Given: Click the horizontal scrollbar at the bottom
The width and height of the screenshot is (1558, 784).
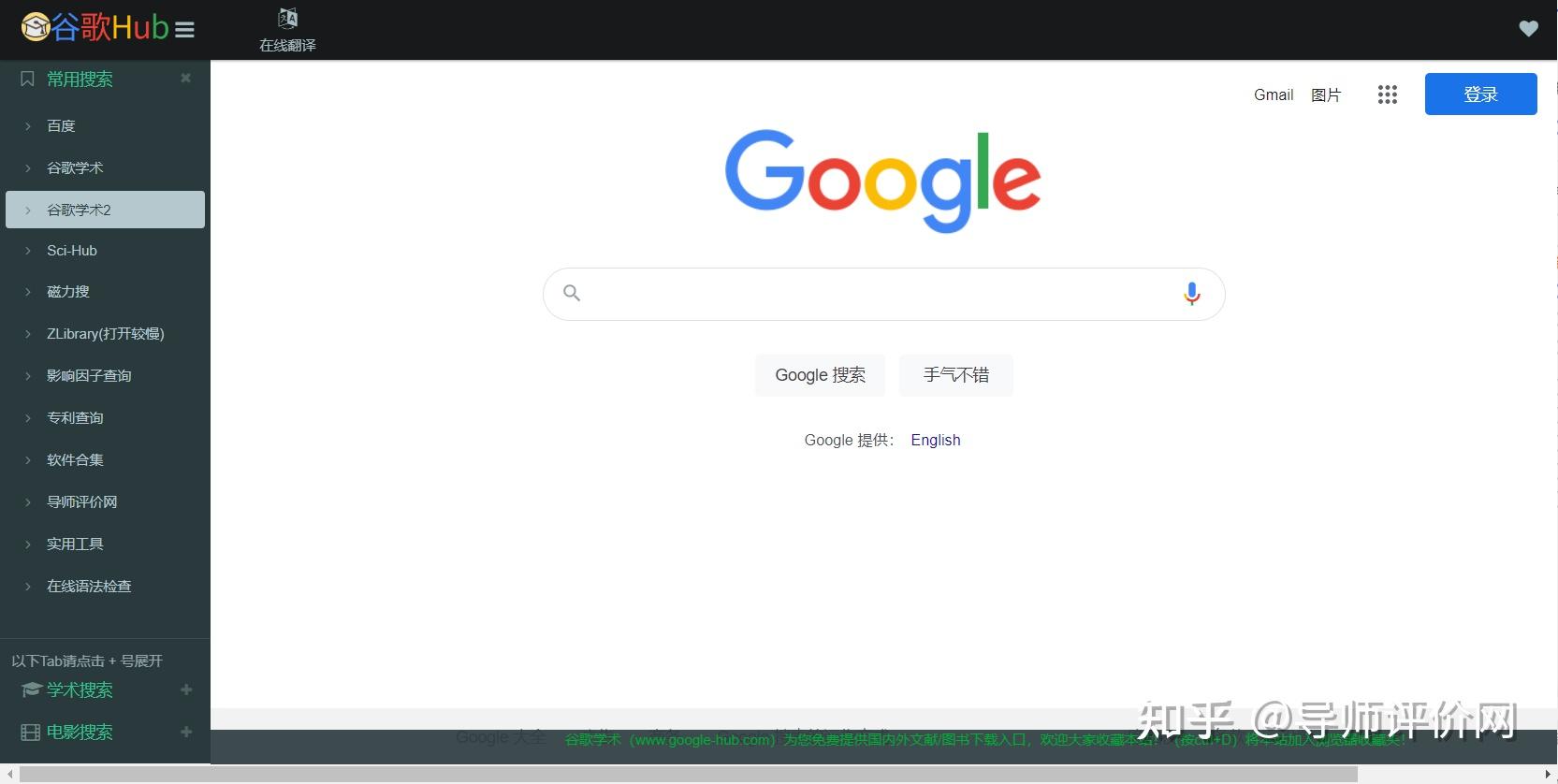Looking at the screenshot, I should coord(689,774).
